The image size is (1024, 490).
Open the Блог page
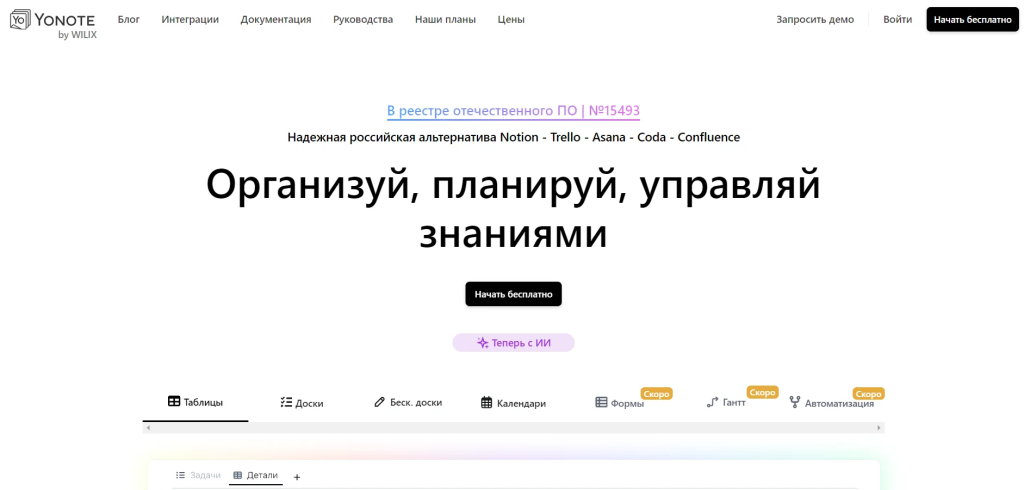pos(129,20)
